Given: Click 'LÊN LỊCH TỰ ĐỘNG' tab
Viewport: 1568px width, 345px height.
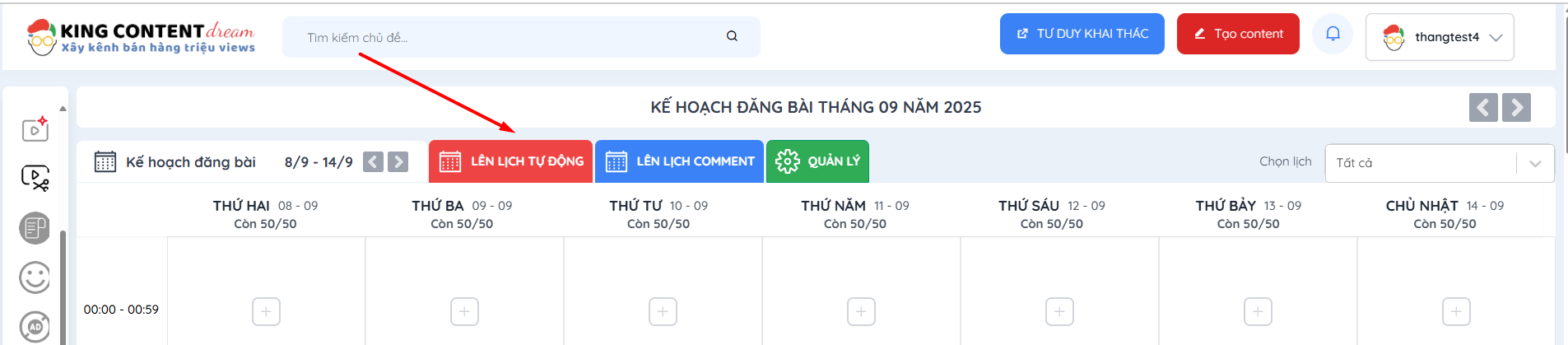Looking at the screenshot, I should pos(511,161).
